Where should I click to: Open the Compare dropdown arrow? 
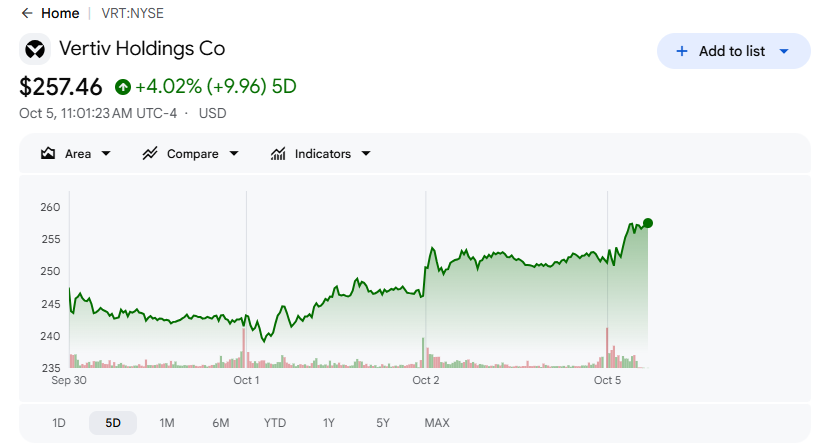pyautogui.click(x=234, y=153)
